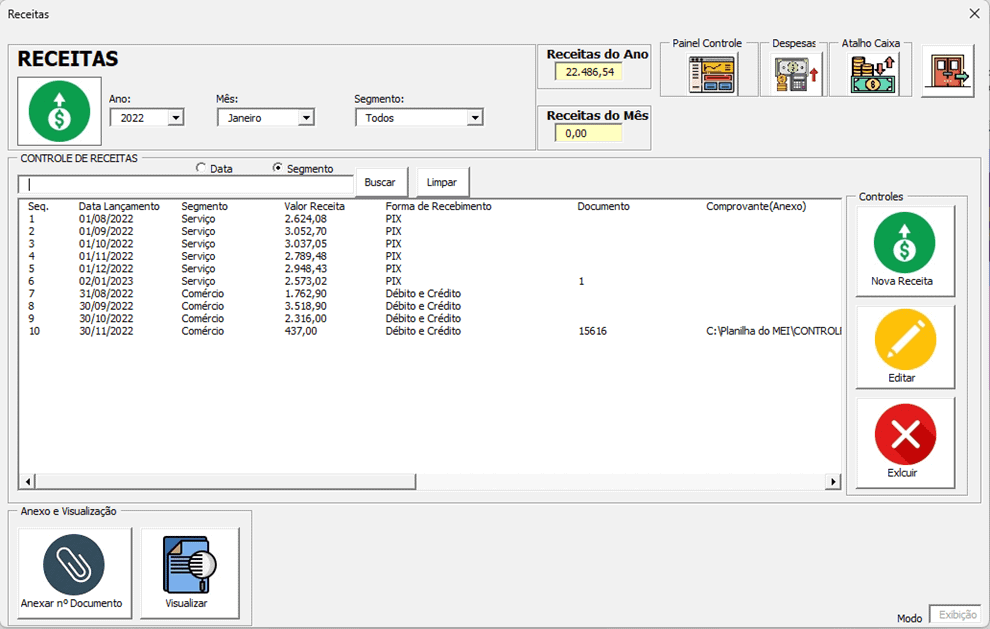Expand the Segmento dropdown showing Todos
990x629 pixels.
click(x=477, y=117)
